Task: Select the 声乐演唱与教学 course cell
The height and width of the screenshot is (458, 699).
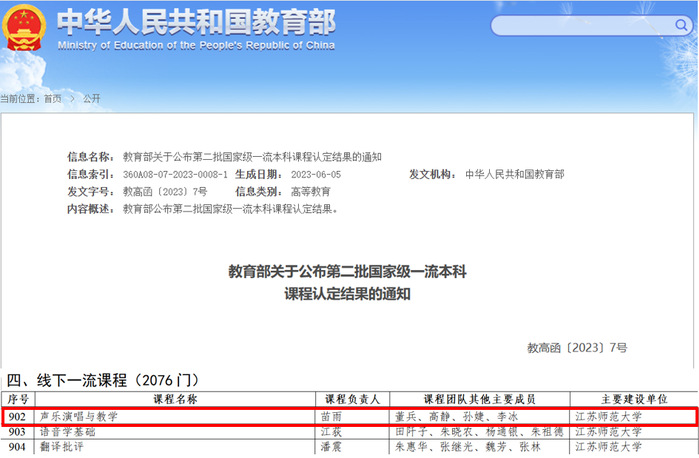Action: point(77,416)
